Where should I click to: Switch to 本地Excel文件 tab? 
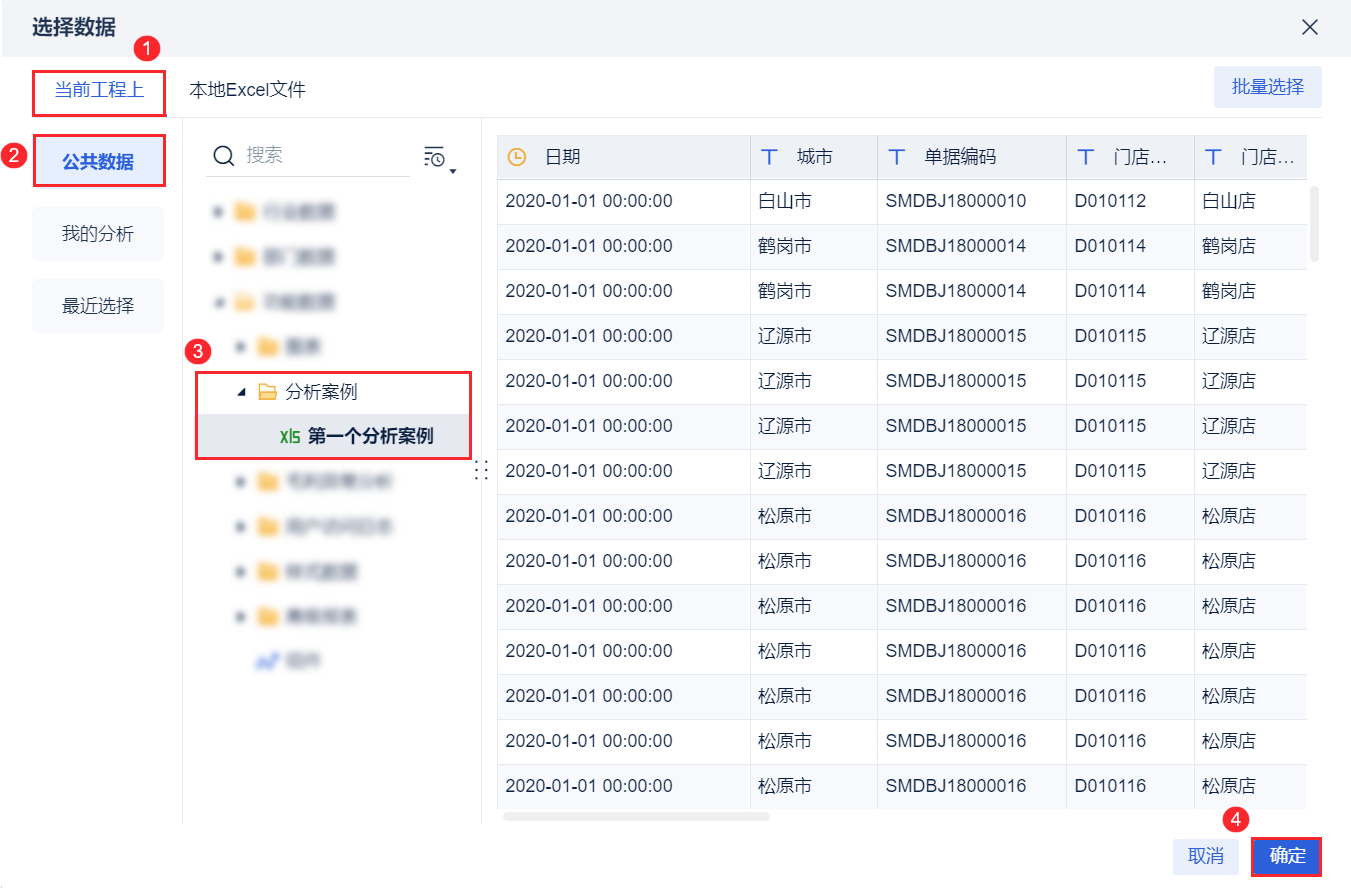[x=247, y=90]
